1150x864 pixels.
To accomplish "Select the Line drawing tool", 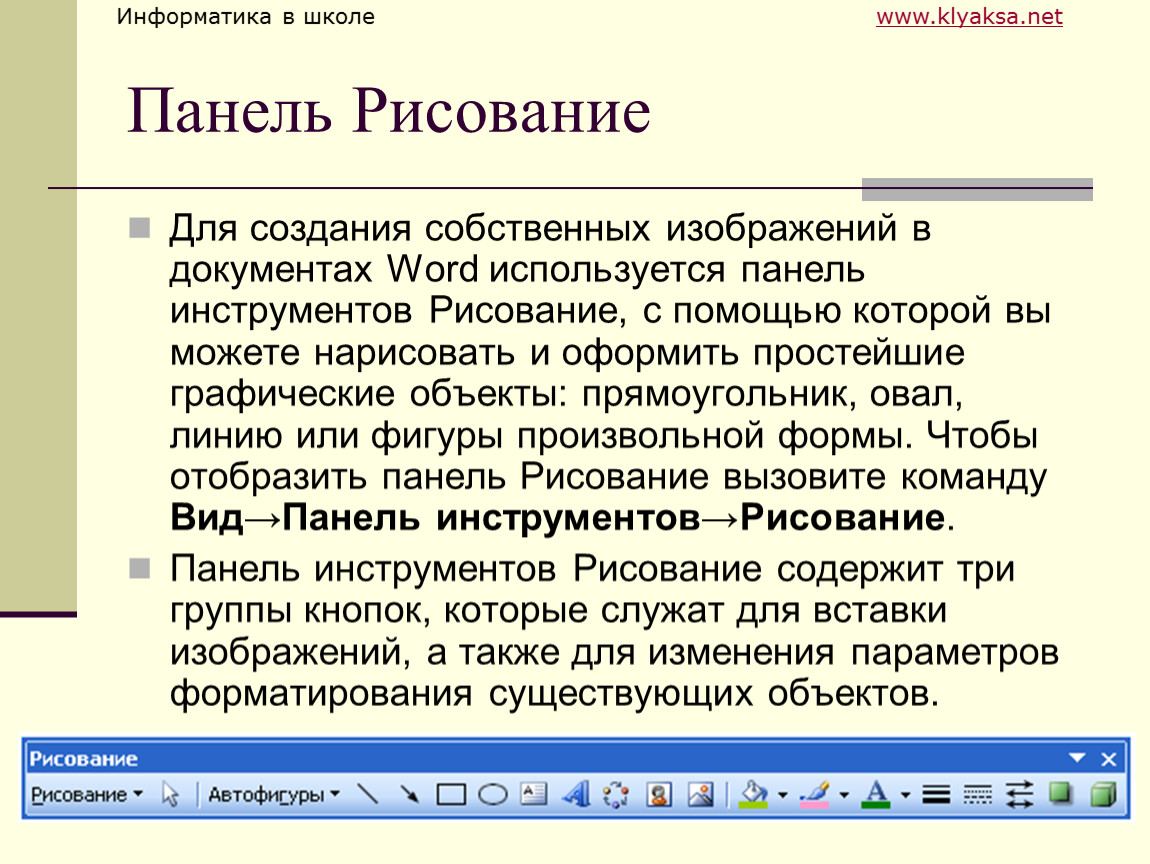I will click(x=367, y=794).
